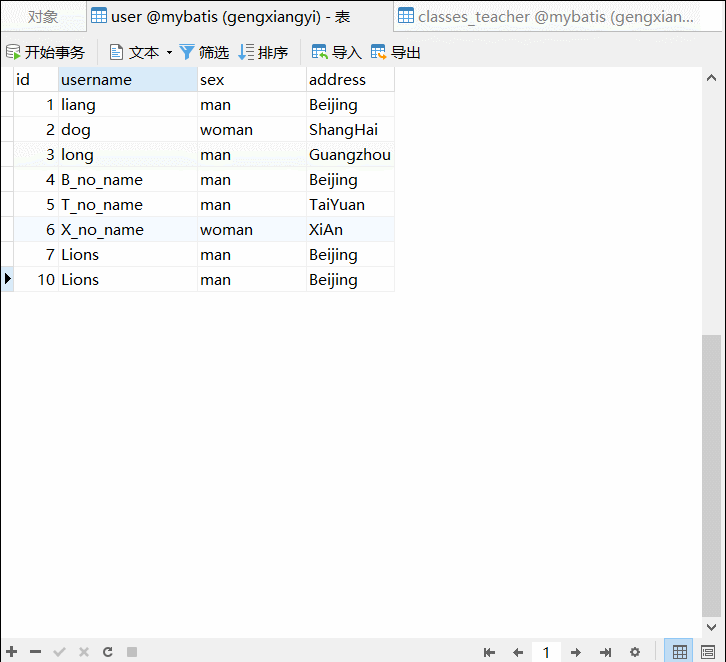Click the scrollbar up arrow
Image resolution: width=726 pixels, height=662 pixels.
point(712,78)
